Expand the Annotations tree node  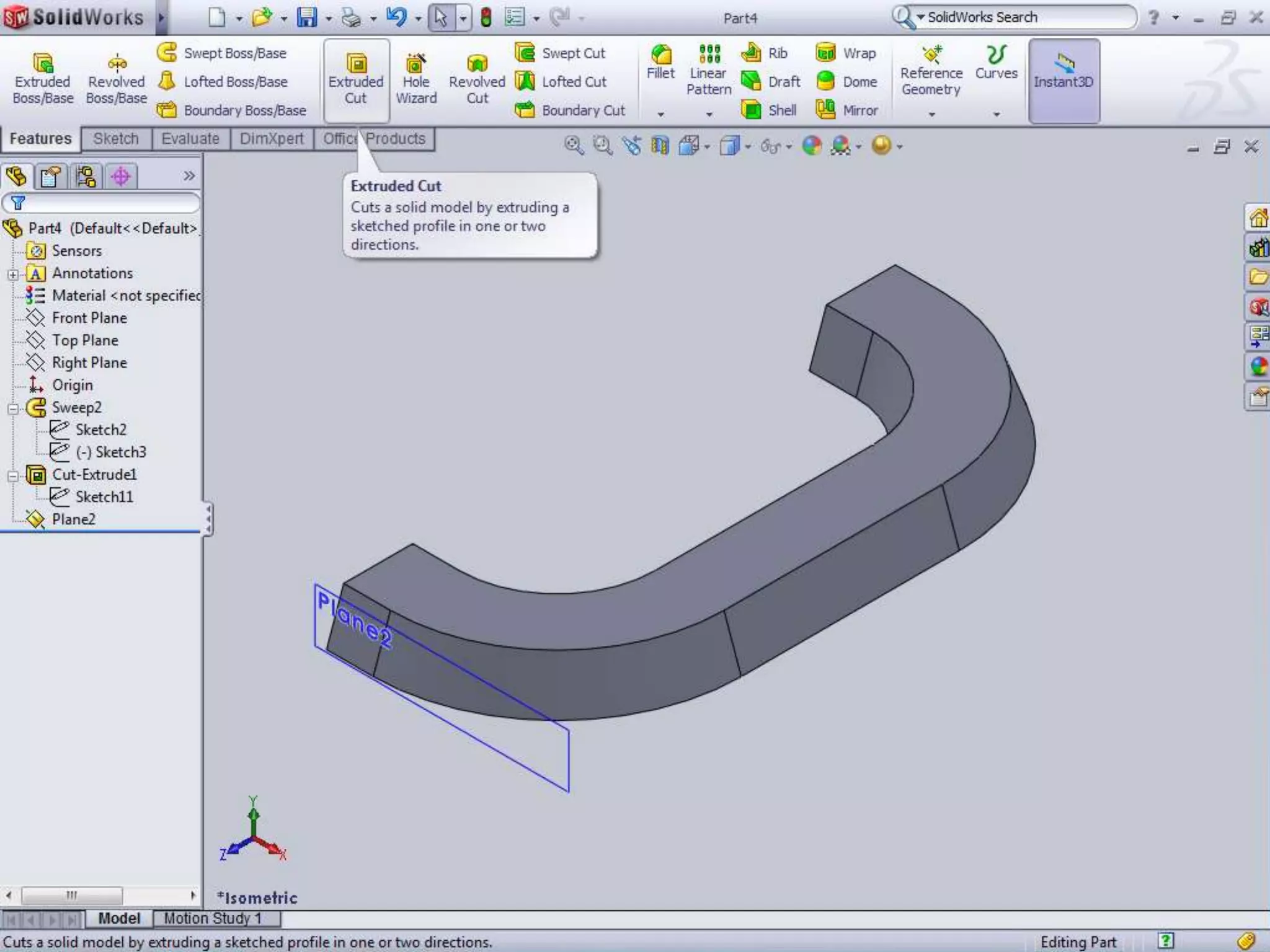pos(13,274)
